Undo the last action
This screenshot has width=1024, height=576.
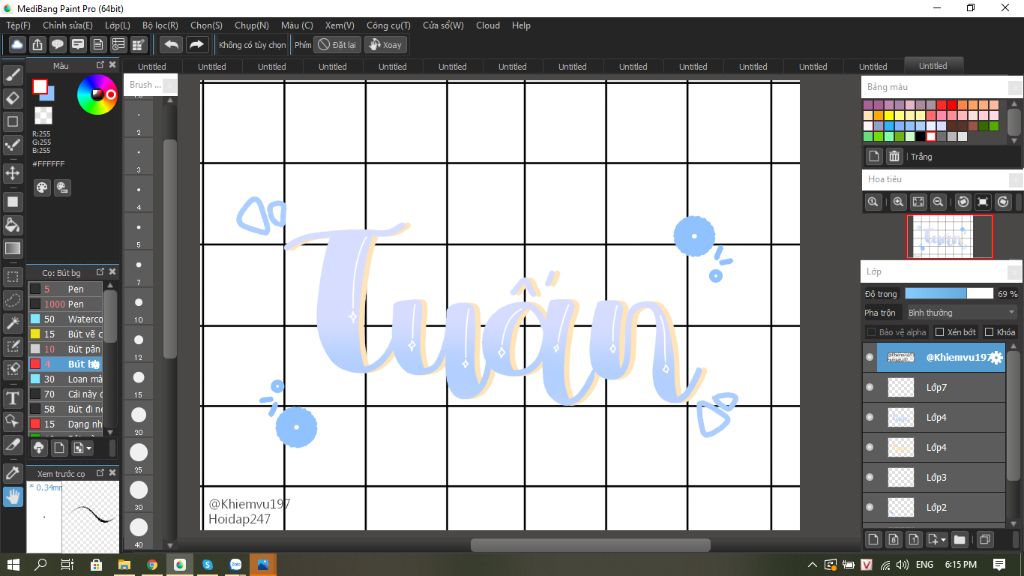[171, 44]
